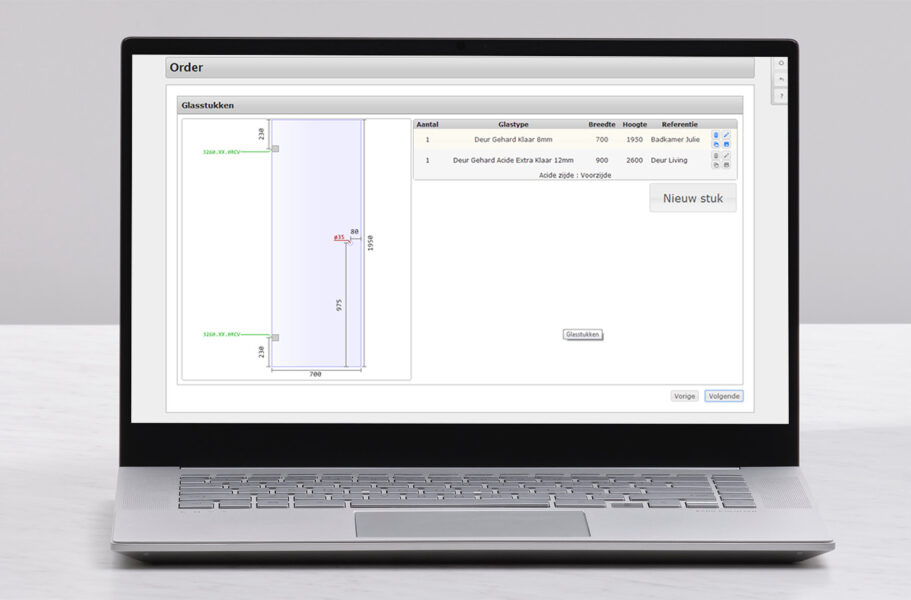Copy the Deur Living glass piece

(716, 165)
